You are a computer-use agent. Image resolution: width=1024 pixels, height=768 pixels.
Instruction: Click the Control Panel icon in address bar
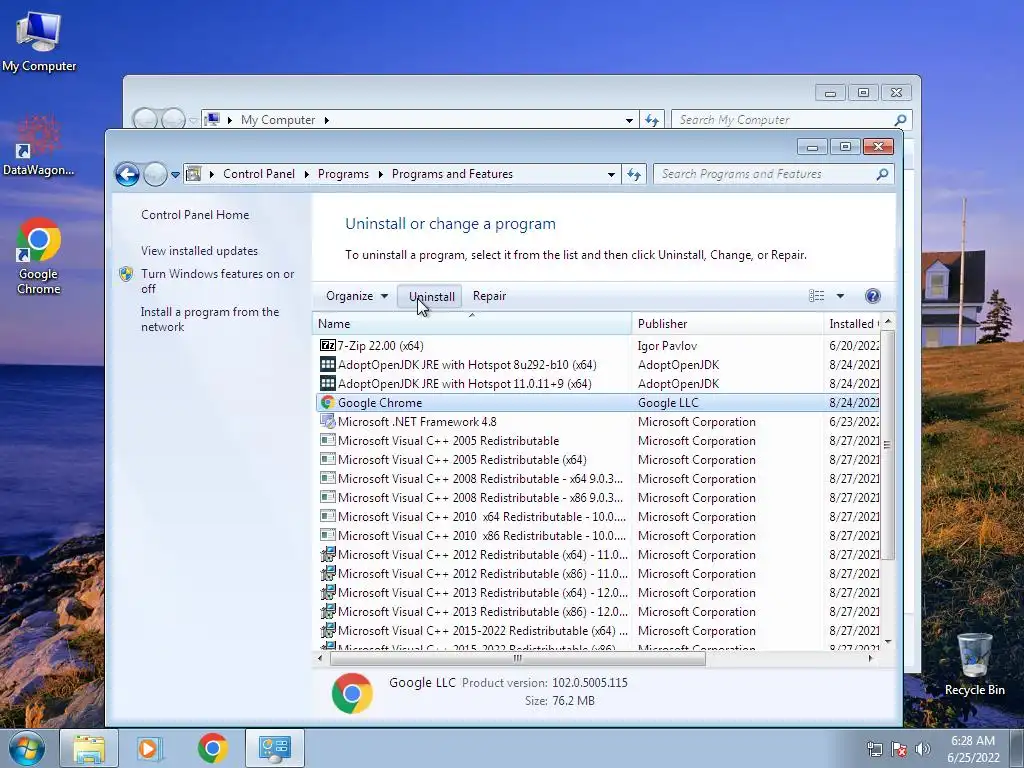pos(193,174)
